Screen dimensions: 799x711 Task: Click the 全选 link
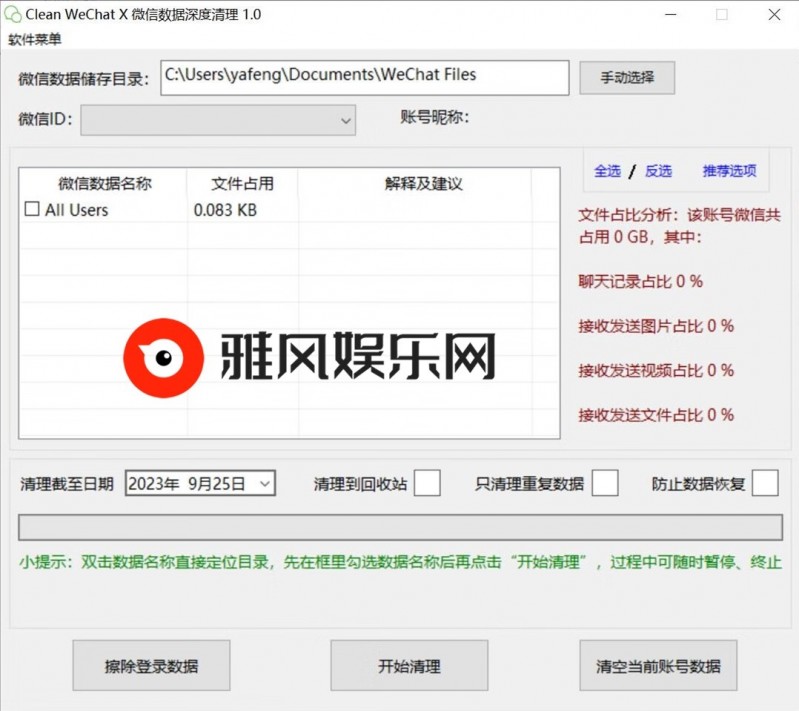607,171
